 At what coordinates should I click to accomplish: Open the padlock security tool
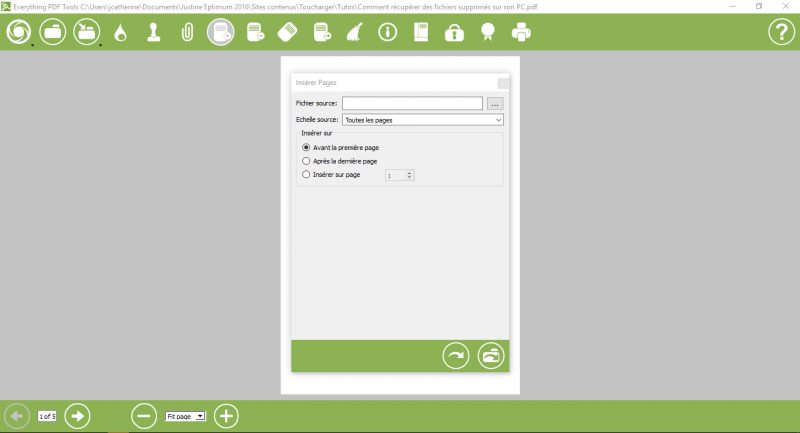[454, 33]
